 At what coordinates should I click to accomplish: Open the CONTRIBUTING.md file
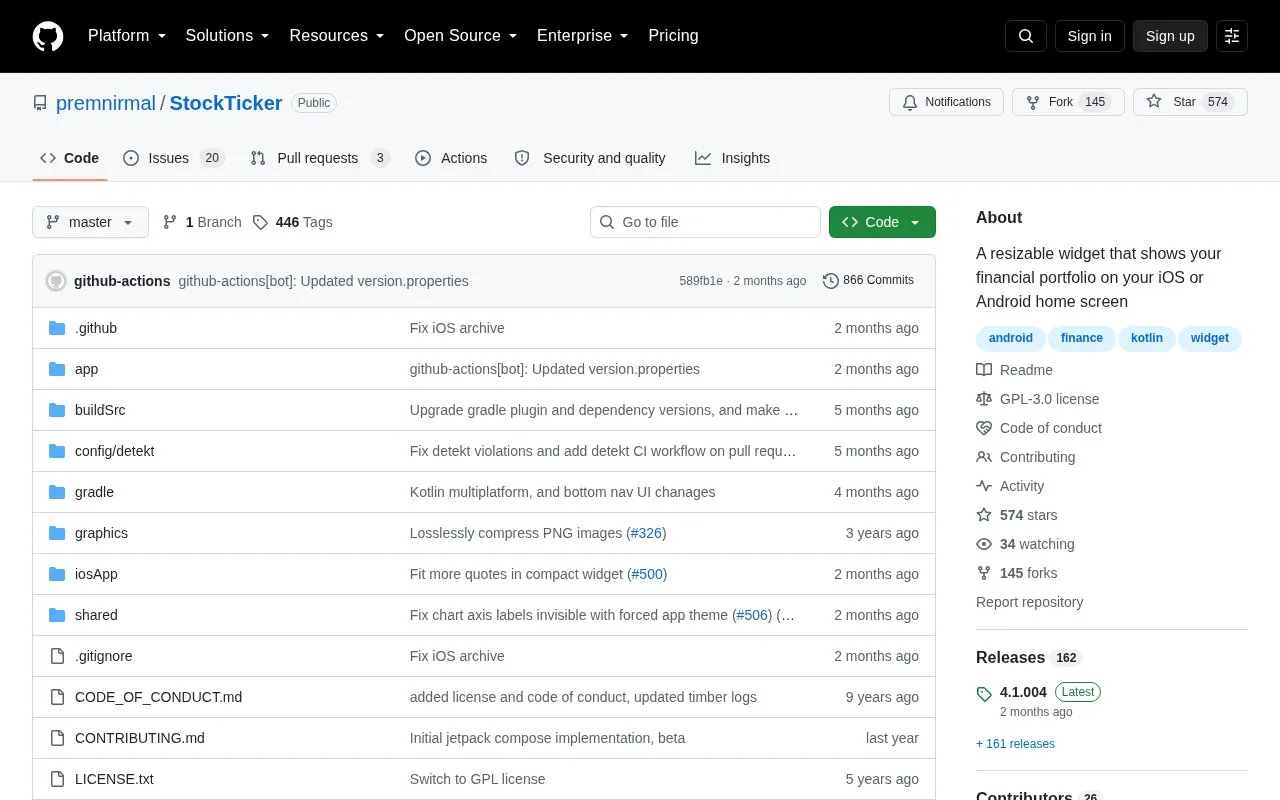click(140, 738)
